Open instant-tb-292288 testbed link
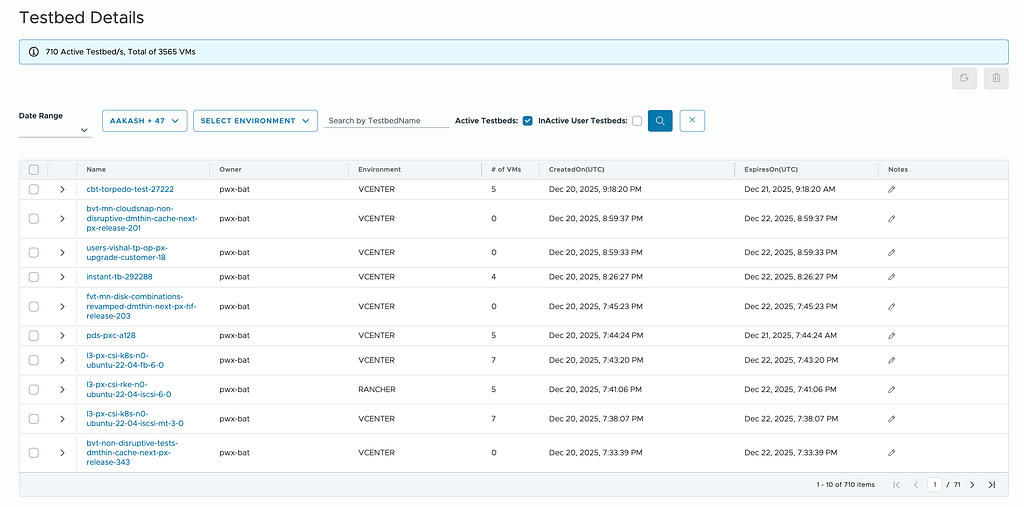 [120, 277]
